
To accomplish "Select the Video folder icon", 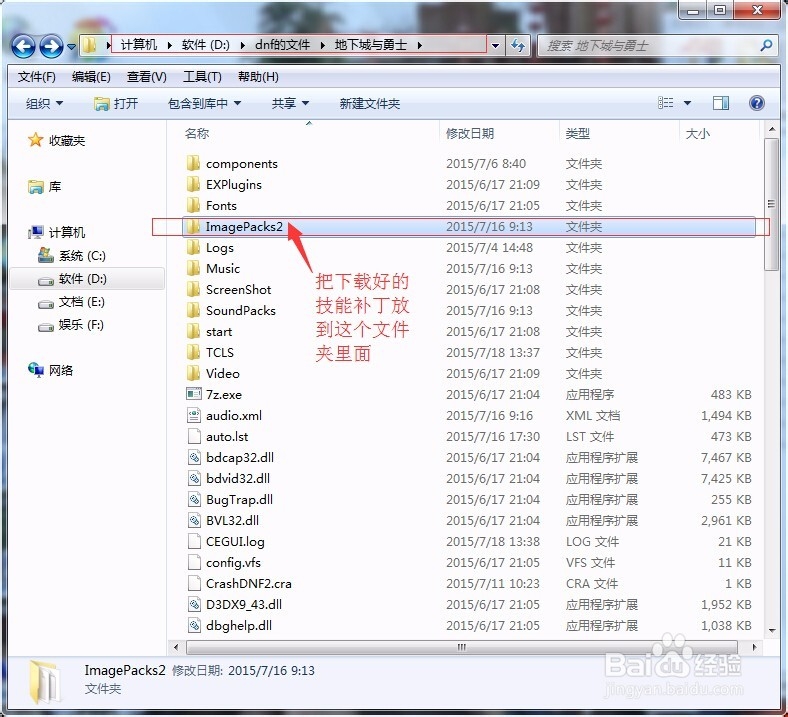I will click(x=193, y=373).
